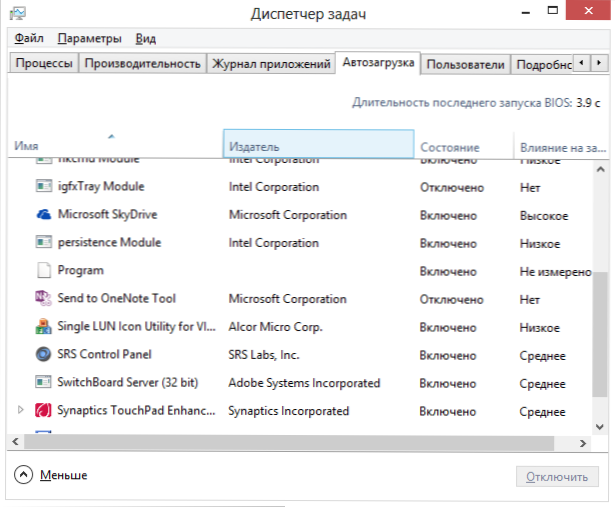The width and height of the screenshot is (615, 507).
Task: Select the SRS Control Panel name
Action: click(104, 354)
